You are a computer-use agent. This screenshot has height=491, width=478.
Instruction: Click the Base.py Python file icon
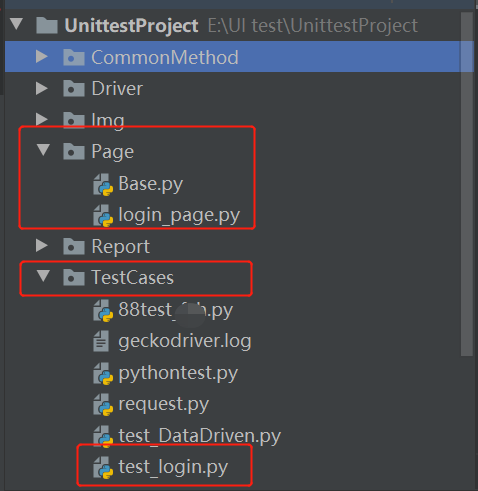(x=103, y=184)
